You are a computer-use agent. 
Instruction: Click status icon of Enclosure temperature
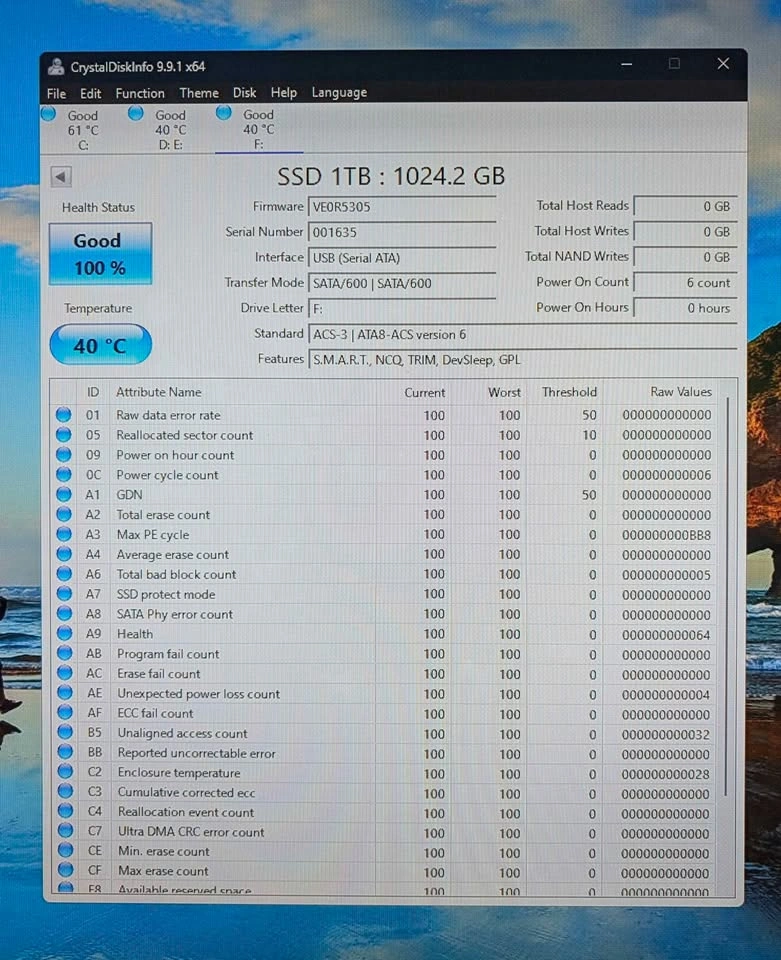[65, 772]
